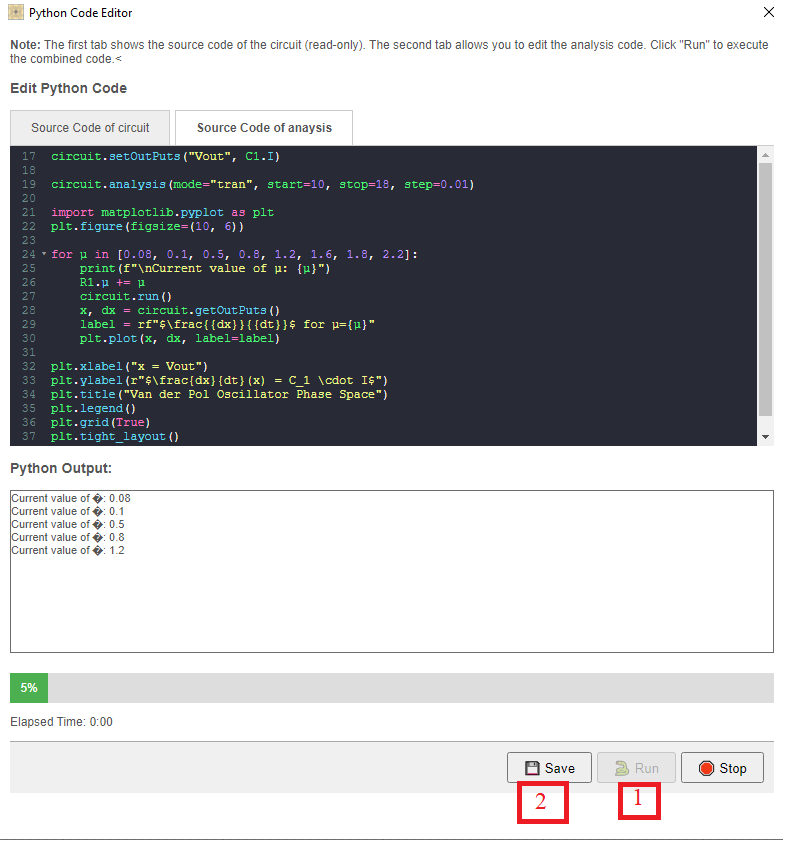The width and height of the screenshot is (792, 841).
Task: Click the plt.xlabel line
Action: tap(129, 366)
